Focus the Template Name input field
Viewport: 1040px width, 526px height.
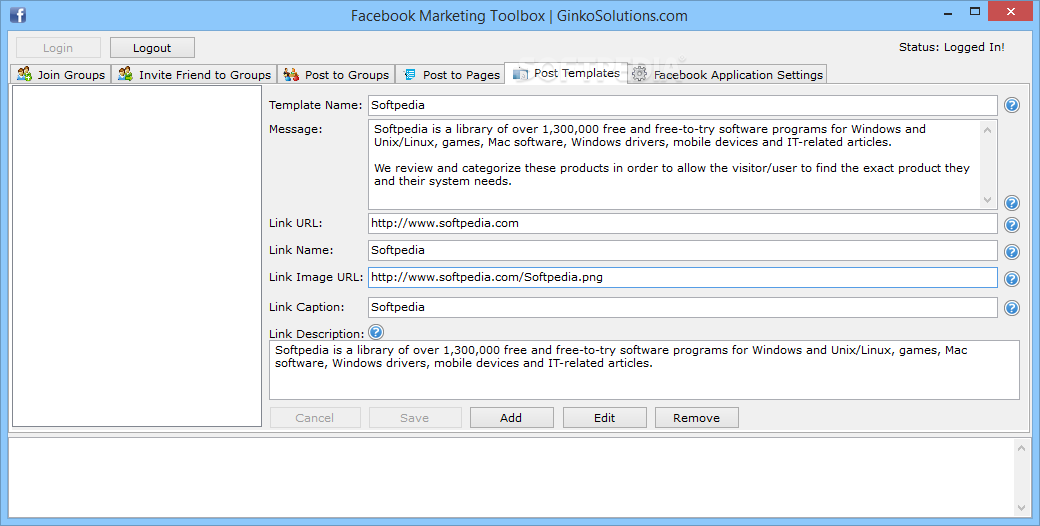(682, 105)
